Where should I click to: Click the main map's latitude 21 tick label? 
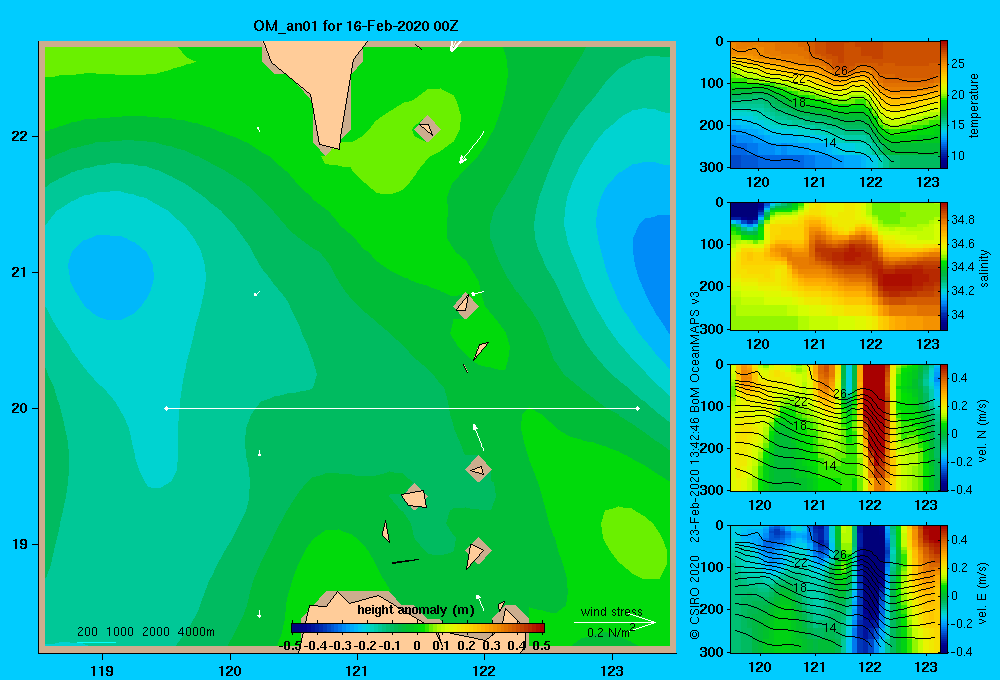20,272
